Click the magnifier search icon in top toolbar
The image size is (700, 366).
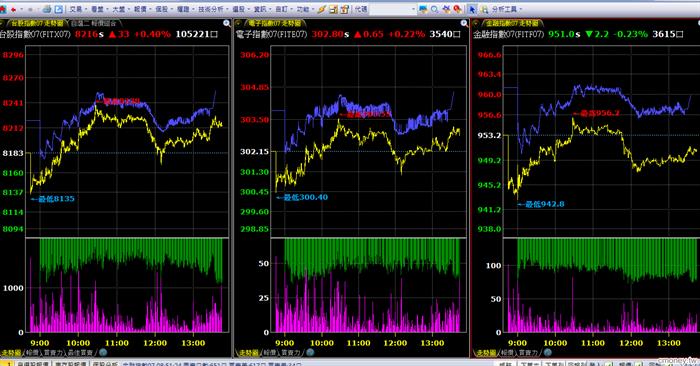coord(434,9)
